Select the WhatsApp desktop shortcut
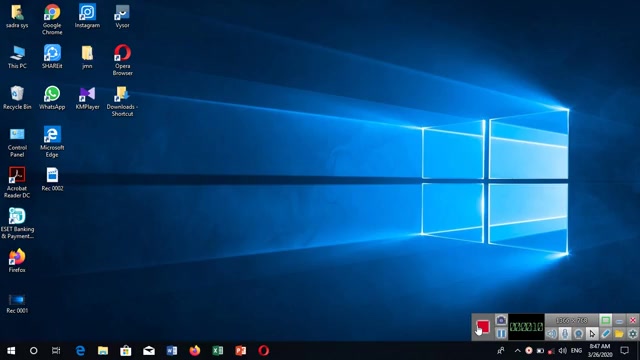 [52, 98]
